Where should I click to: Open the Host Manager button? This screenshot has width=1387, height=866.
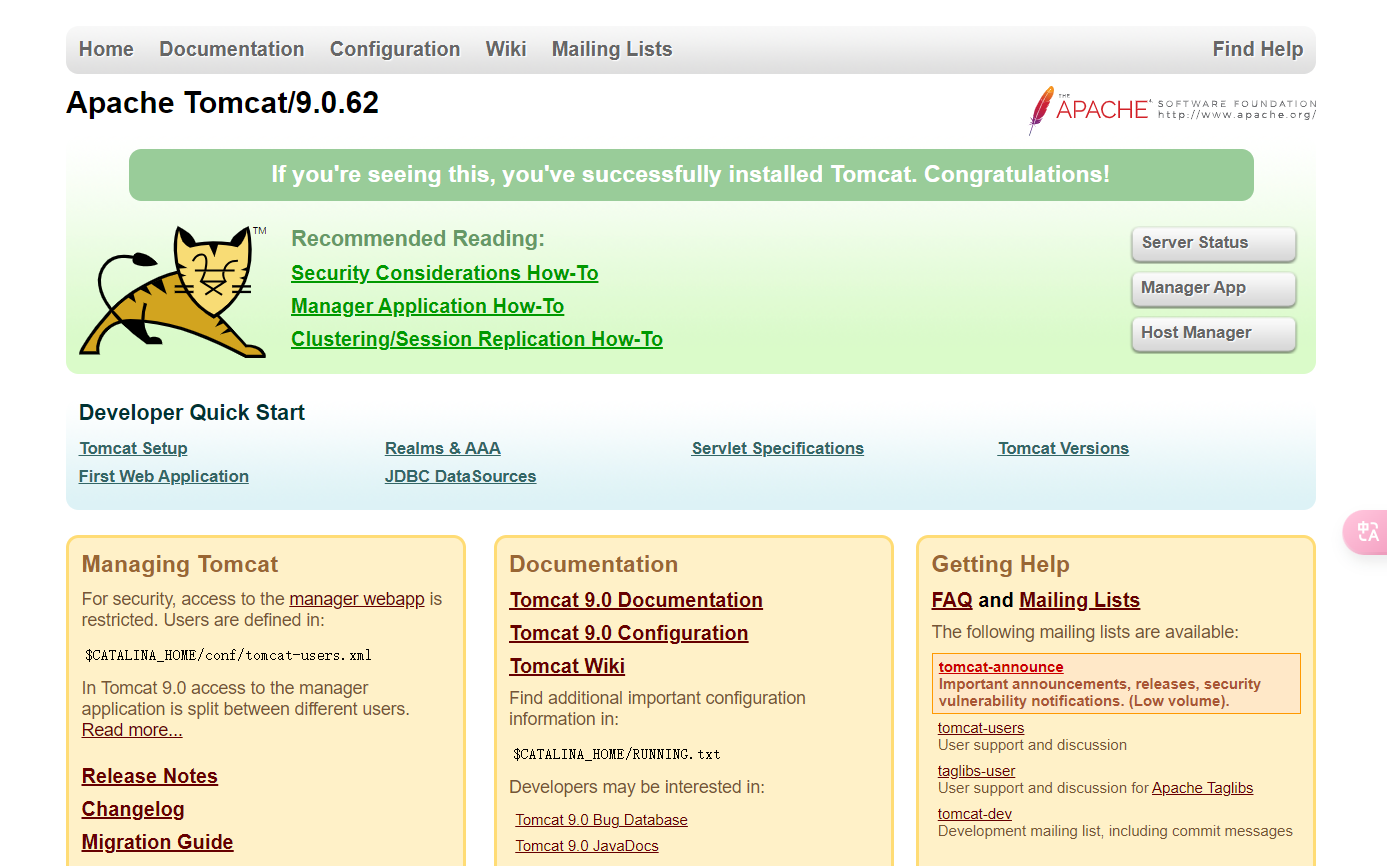[x=1213, y=333]
